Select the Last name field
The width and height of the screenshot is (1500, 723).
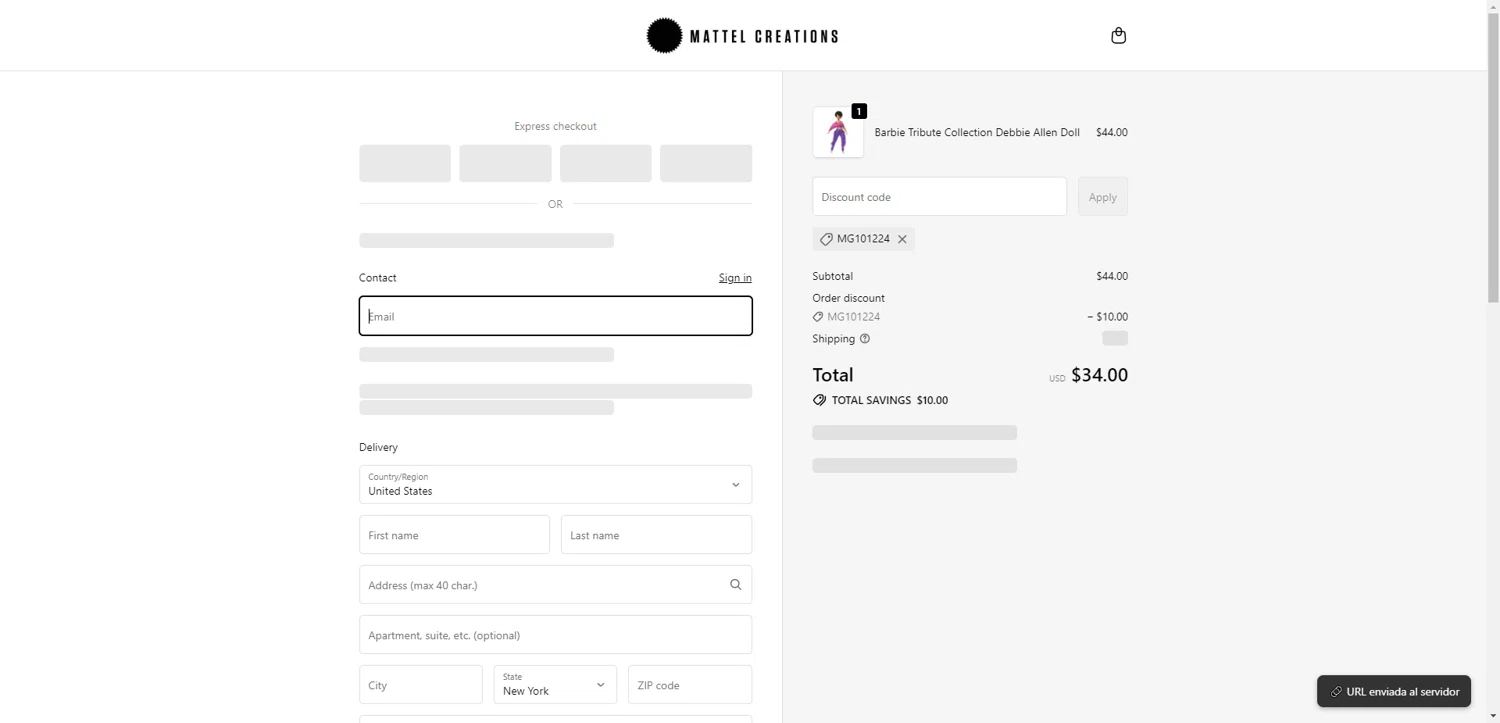[x=656, y=535]
